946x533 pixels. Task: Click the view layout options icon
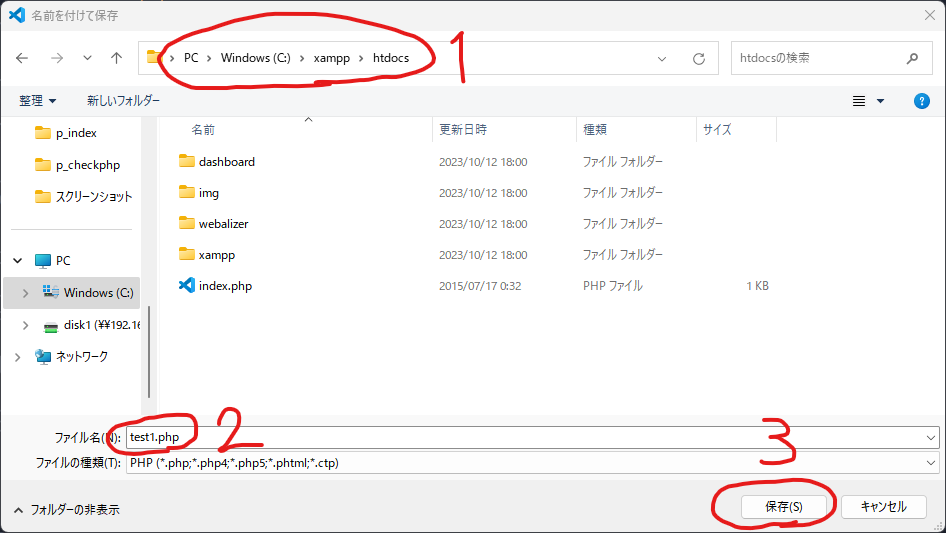point(859,101)
